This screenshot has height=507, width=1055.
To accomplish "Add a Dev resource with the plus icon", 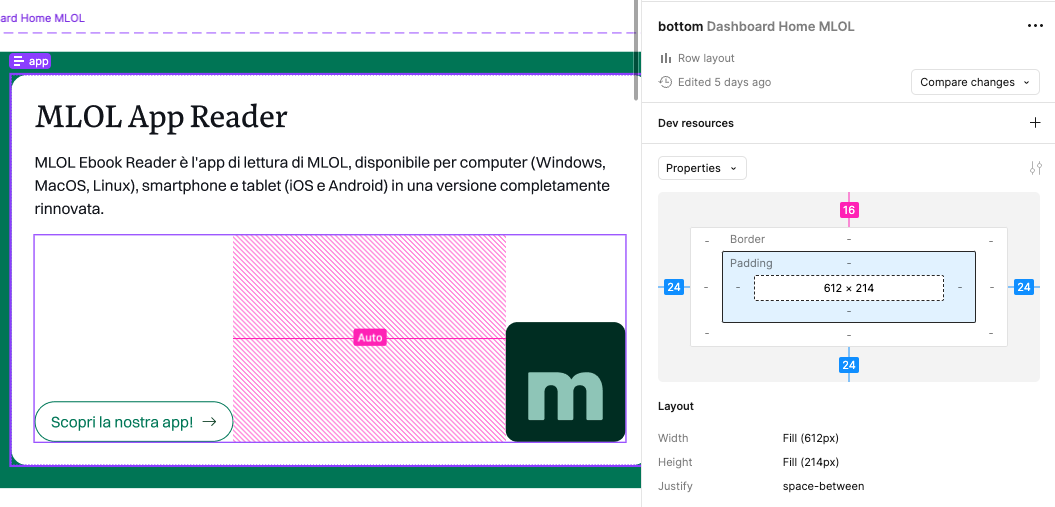I will click(x=1035, y=123).
